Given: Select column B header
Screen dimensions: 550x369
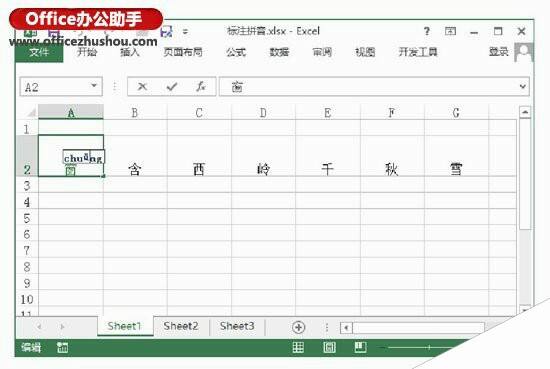Looking at the screenshot, I should click(x=135, y=113).
